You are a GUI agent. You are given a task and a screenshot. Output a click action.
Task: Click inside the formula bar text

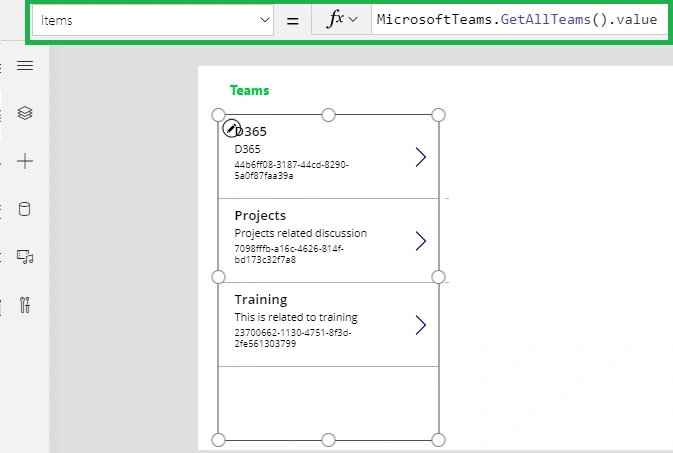pos(517,19)
